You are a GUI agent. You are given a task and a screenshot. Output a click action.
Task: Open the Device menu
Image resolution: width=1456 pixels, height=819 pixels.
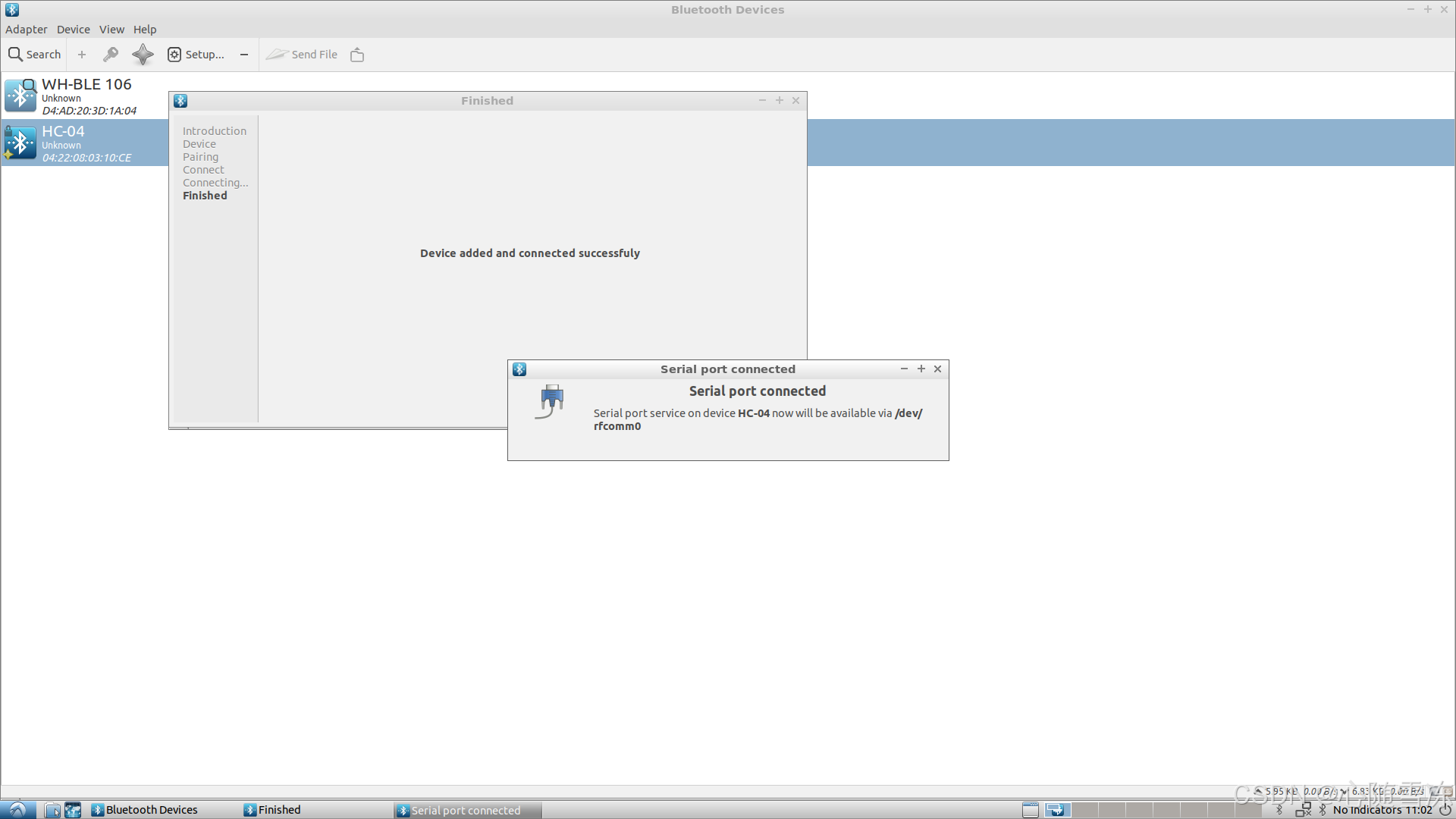[73, 30]
